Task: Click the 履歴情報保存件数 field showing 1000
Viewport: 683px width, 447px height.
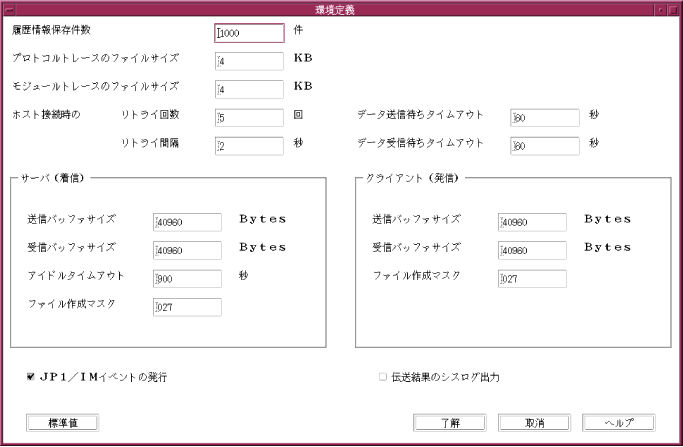Action: [249, 33]
